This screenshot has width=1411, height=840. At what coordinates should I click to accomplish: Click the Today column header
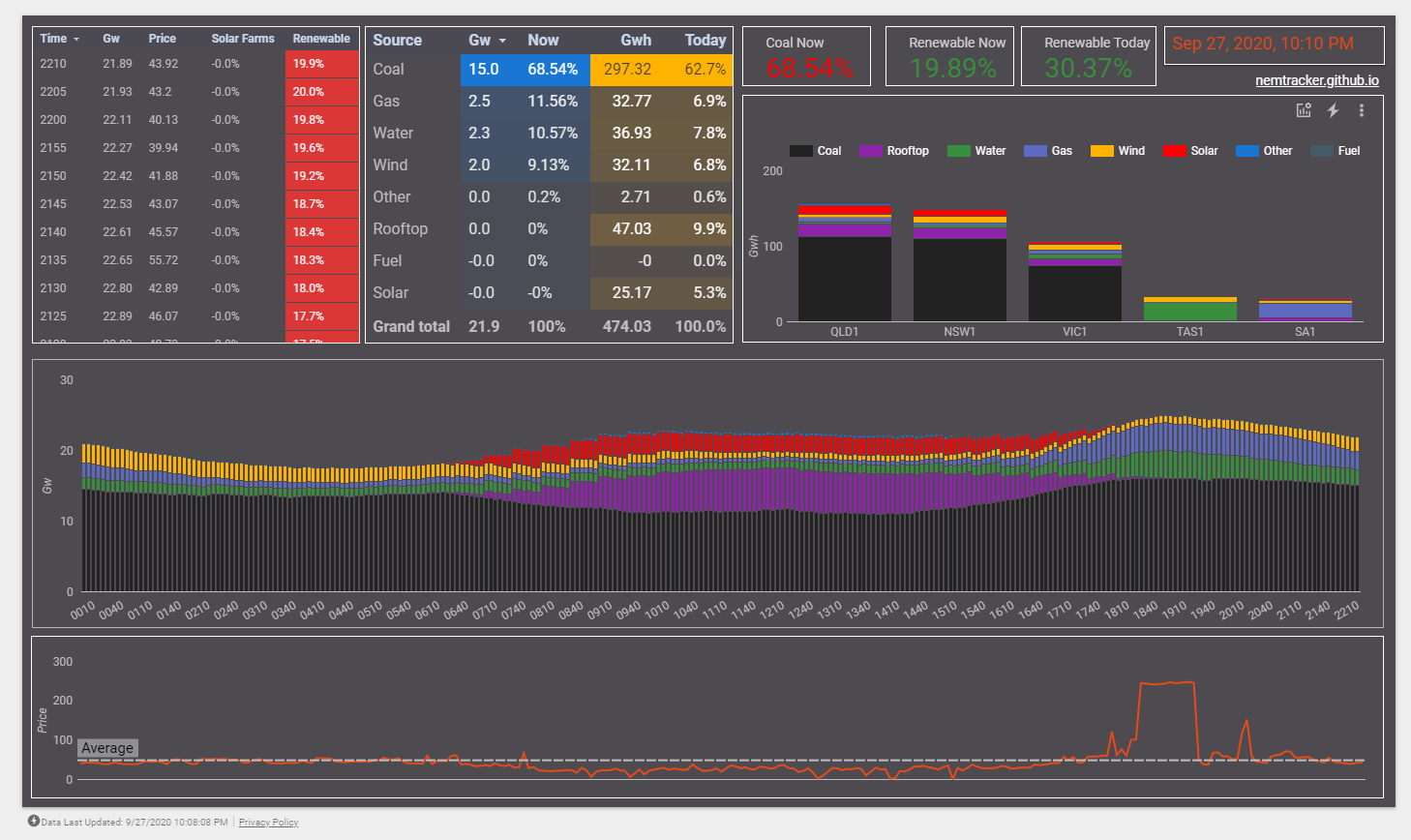(705, 41)
